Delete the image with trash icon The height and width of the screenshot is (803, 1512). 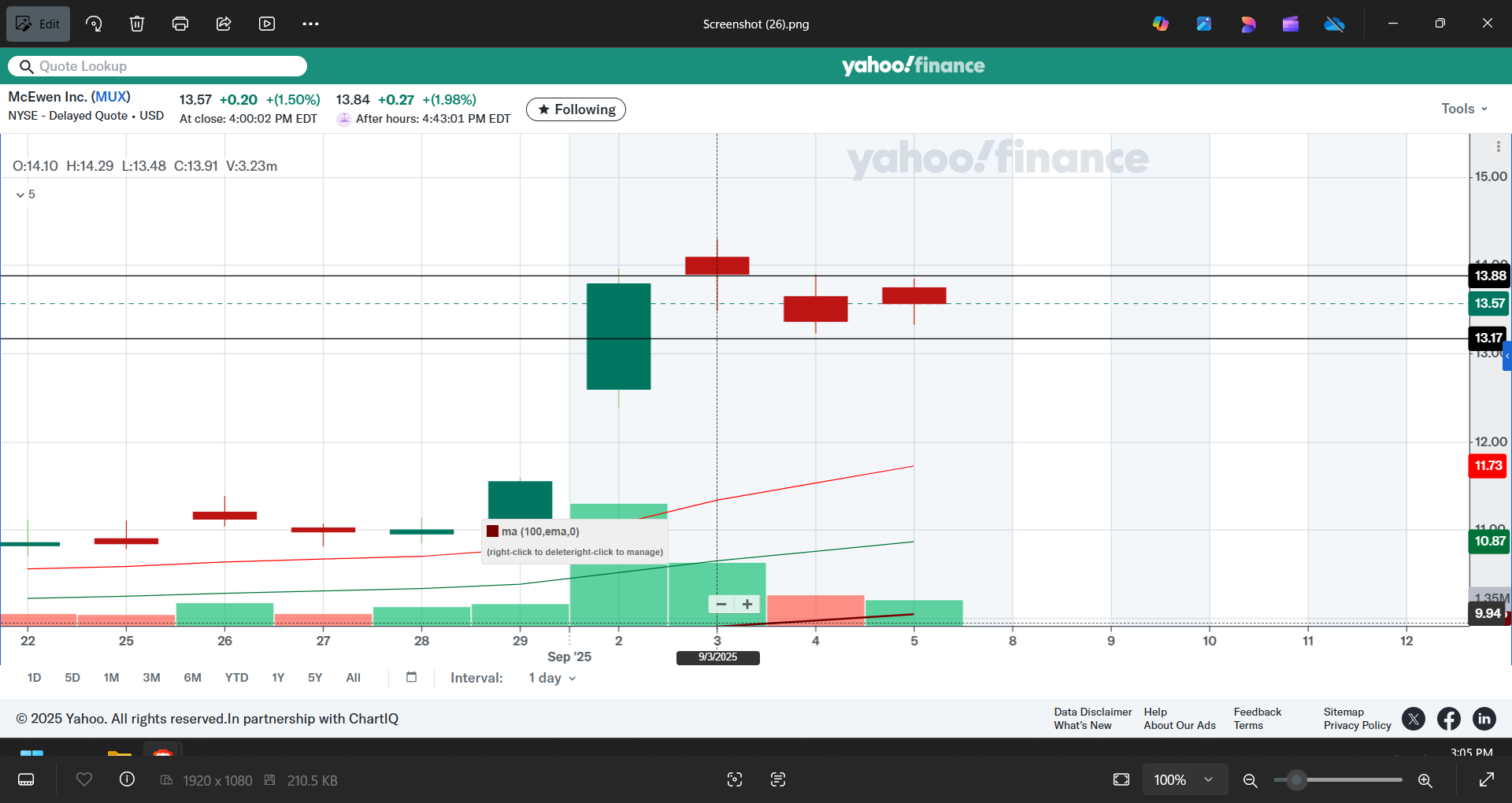click(x=137, y=24)
